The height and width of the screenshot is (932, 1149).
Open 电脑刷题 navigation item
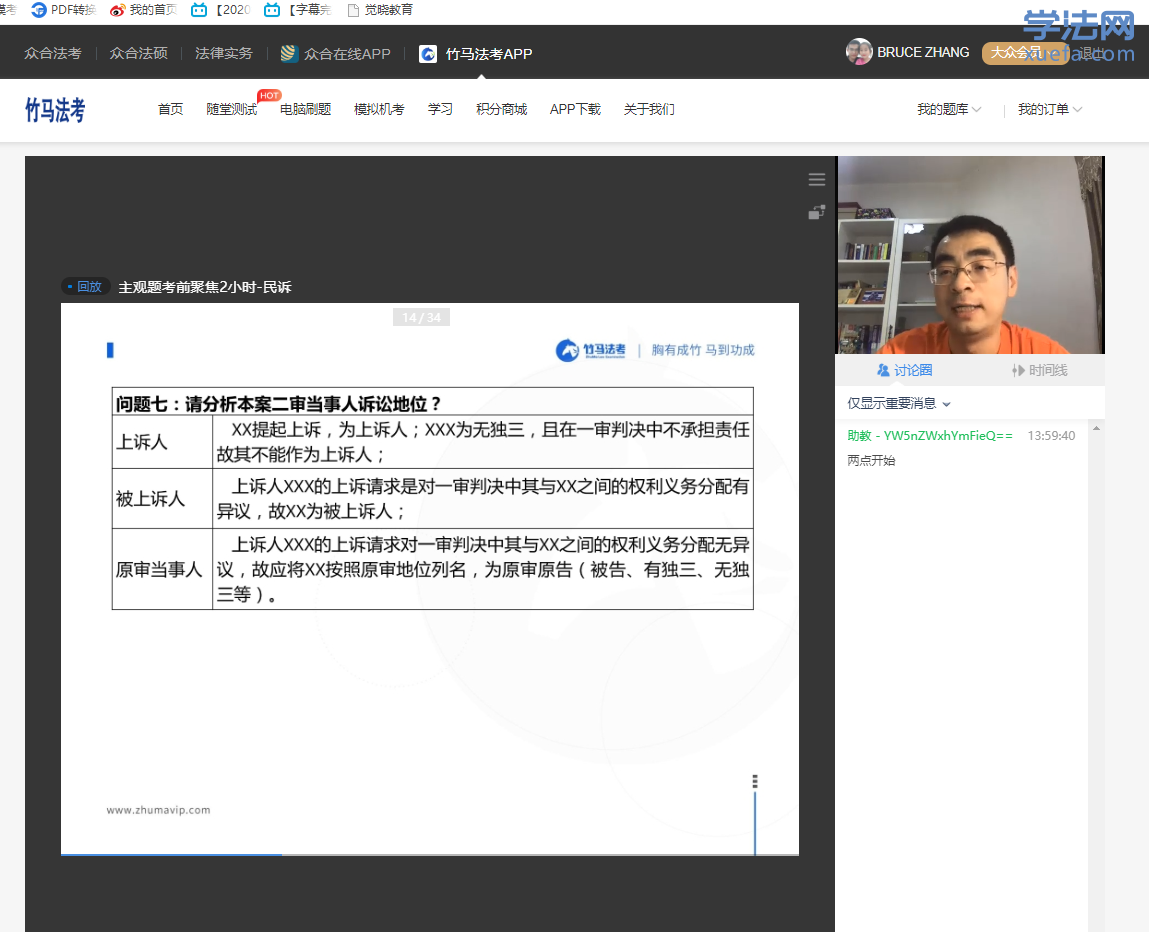pos(306,109)
